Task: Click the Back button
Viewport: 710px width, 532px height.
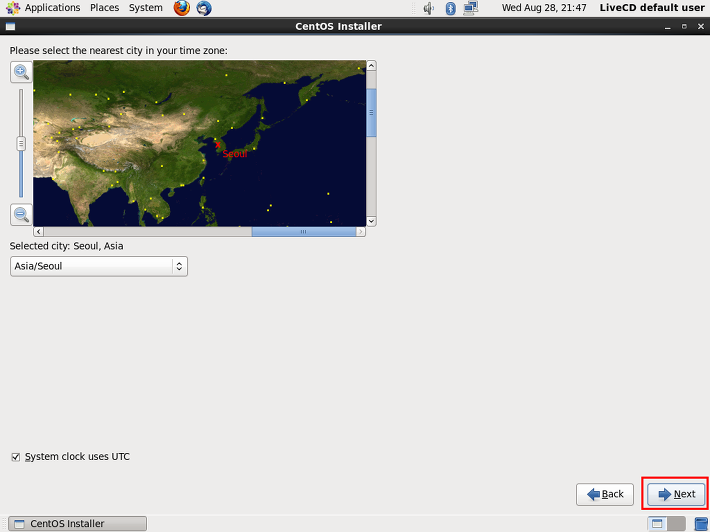Action: pos(604,494)
